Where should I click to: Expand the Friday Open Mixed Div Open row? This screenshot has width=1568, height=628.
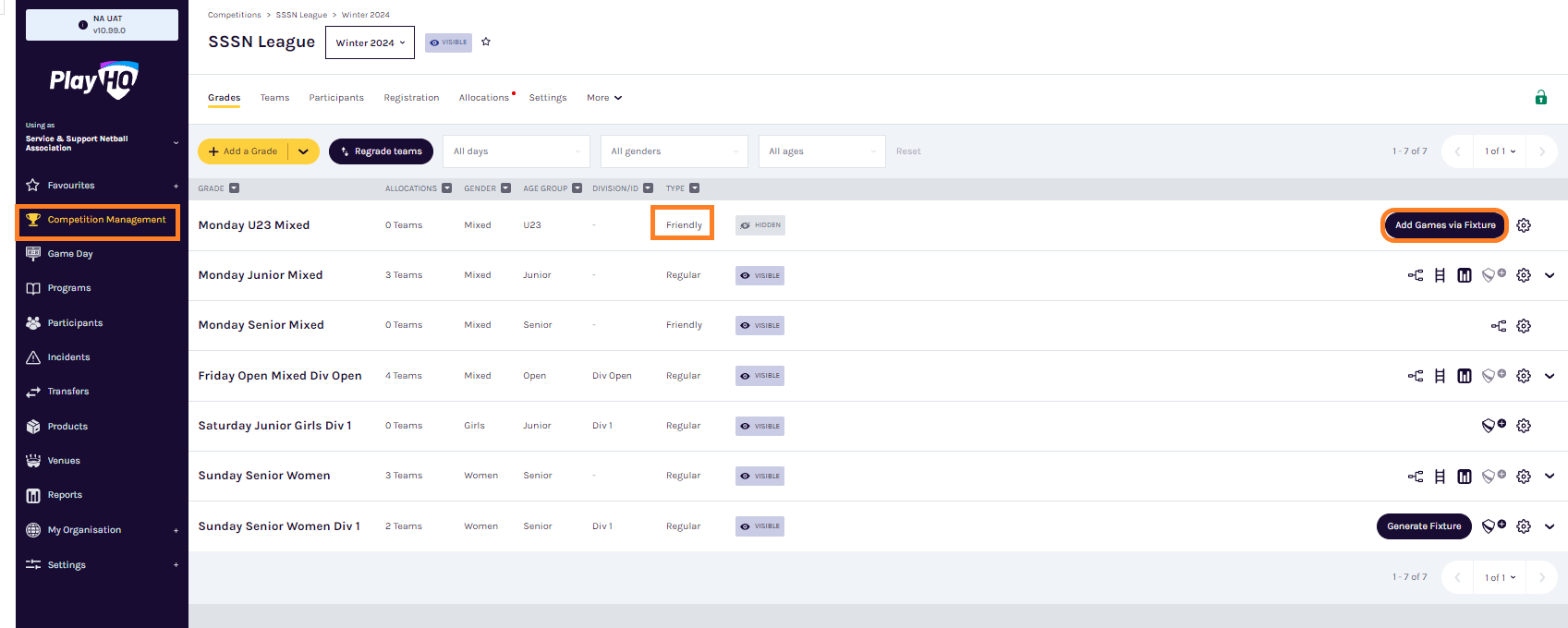1550,376
